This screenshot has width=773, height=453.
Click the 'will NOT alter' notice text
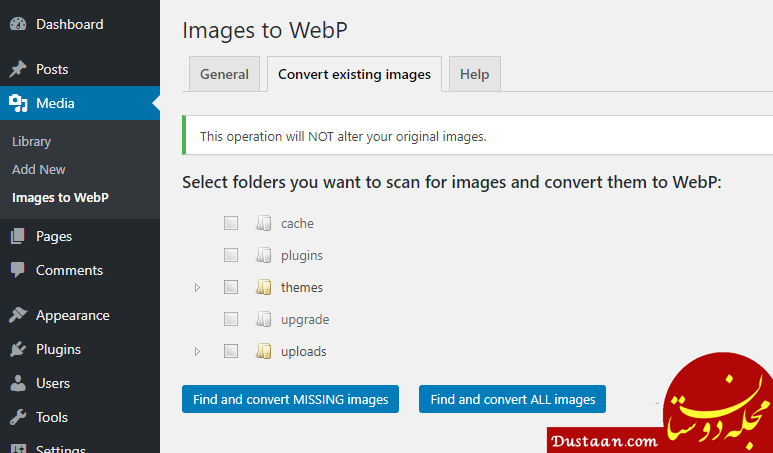[x=343, y=136]
